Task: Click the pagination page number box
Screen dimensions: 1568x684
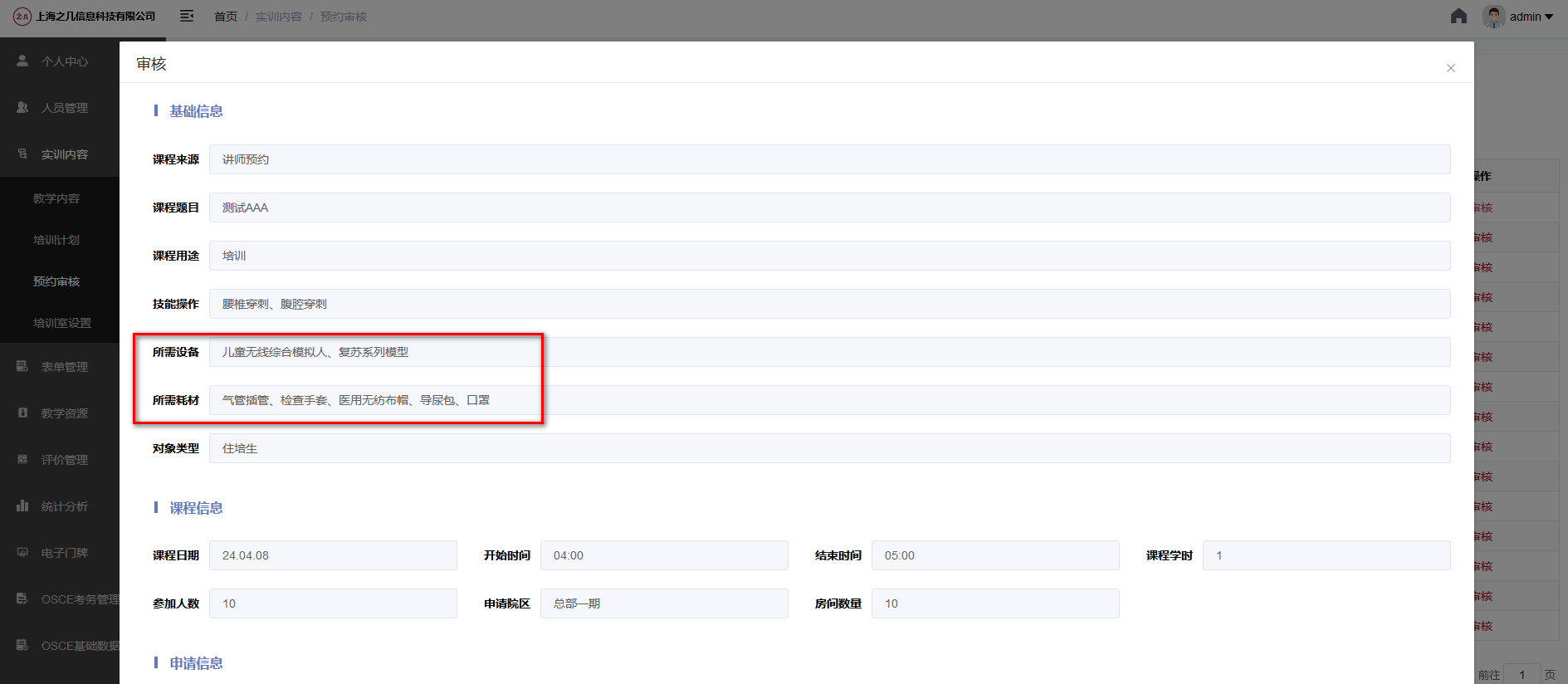Action: 1522,674
